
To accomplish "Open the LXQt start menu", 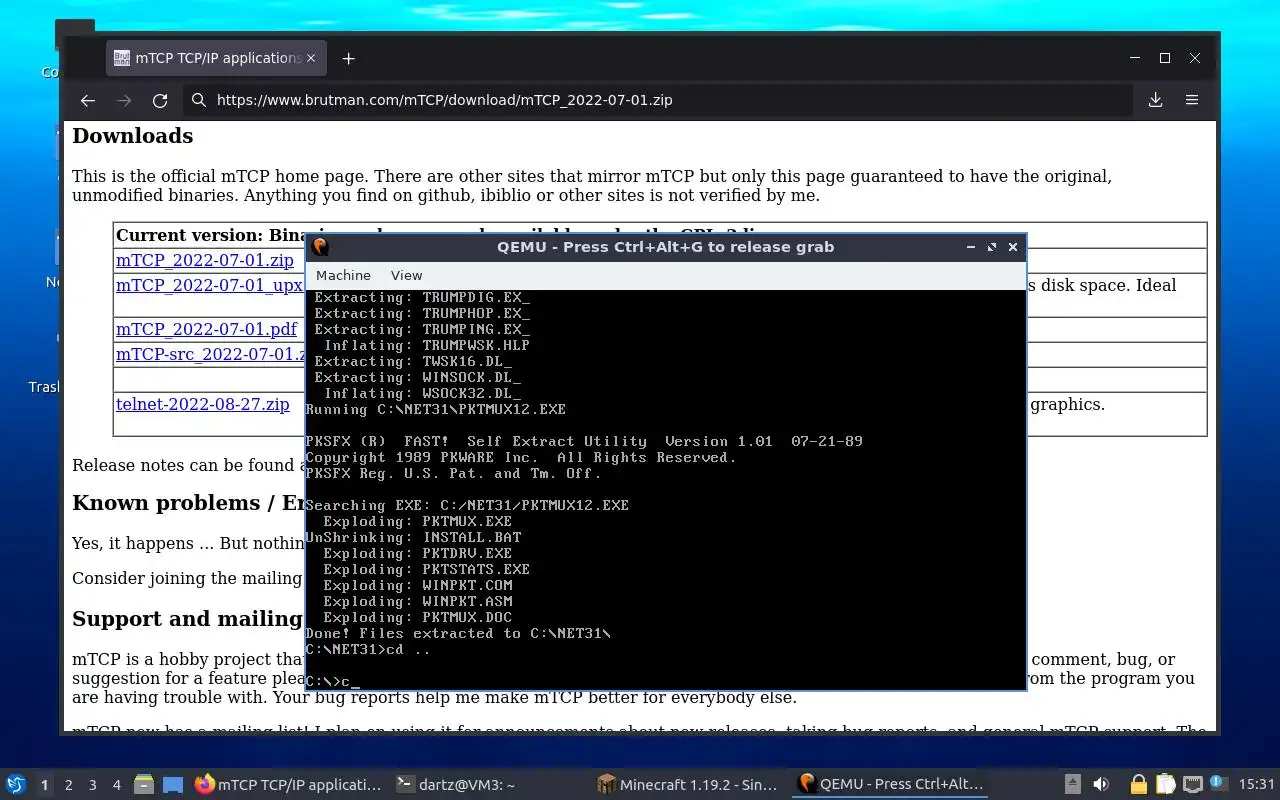I will [15, 785].
